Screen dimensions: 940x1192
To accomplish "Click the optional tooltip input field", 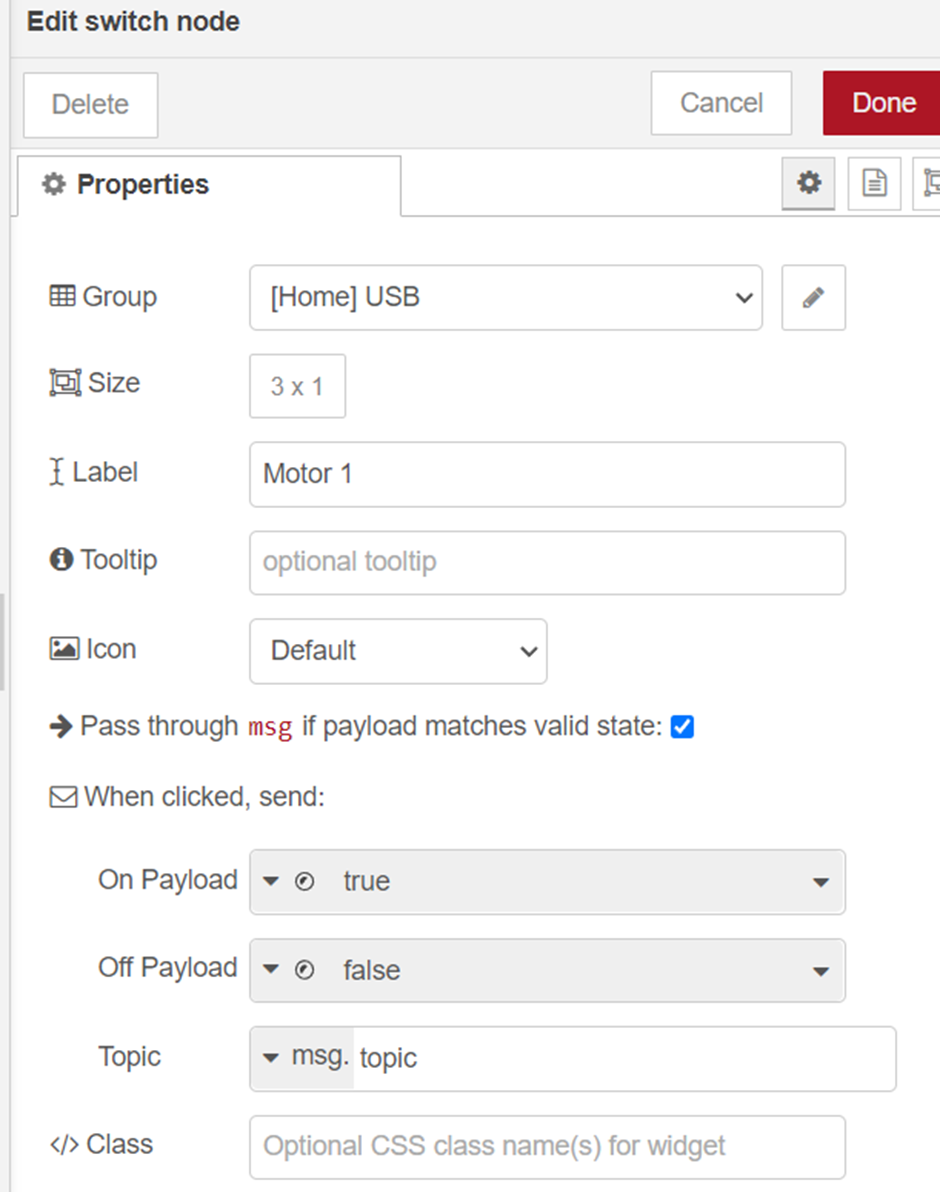I will pyautogui.click(x=547, y=563).
